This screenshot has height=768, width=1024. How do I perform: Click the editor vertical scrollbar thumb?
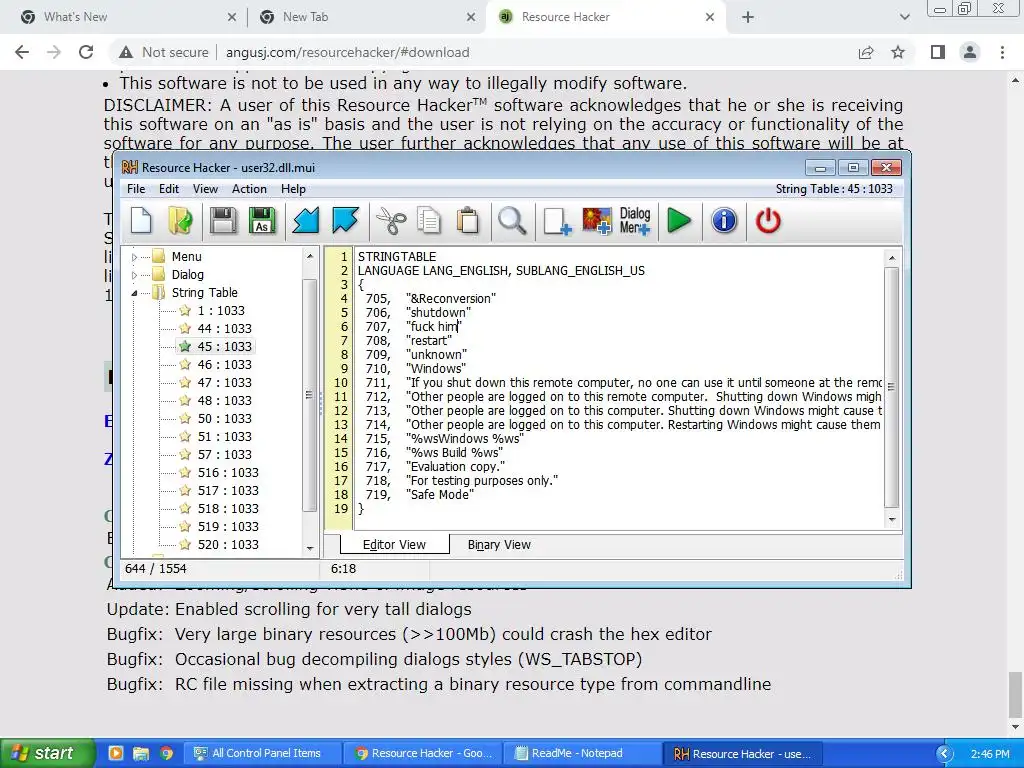coord(891,387)
